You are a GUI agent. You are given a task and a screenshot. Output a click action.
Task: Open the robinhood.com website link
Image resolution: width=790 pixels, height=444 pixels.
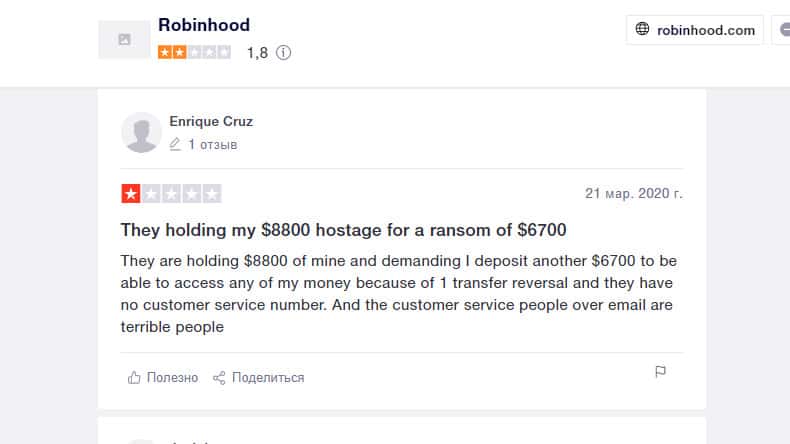point(705,30)
